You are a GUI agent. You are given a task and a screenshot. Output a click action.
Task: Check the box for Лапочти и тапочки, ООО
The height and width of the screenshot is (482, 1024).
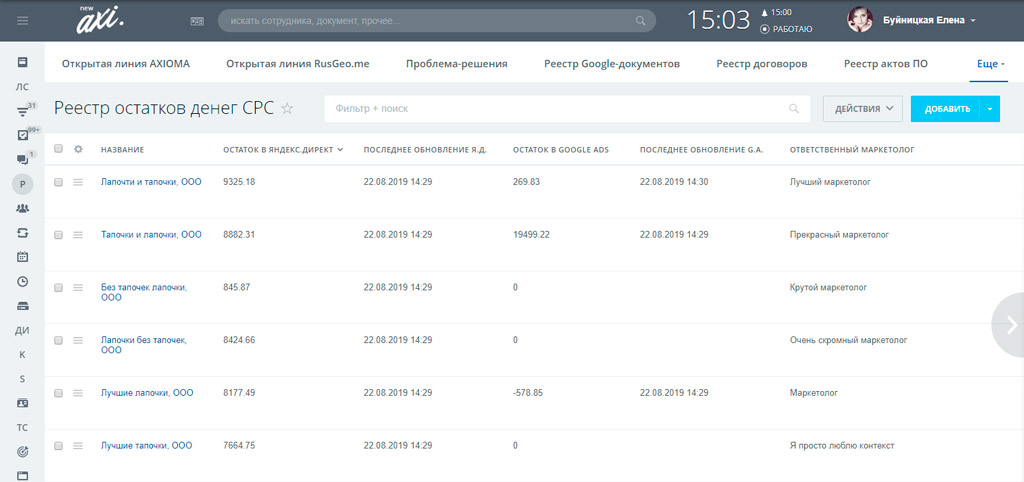(x=59, y=182)
